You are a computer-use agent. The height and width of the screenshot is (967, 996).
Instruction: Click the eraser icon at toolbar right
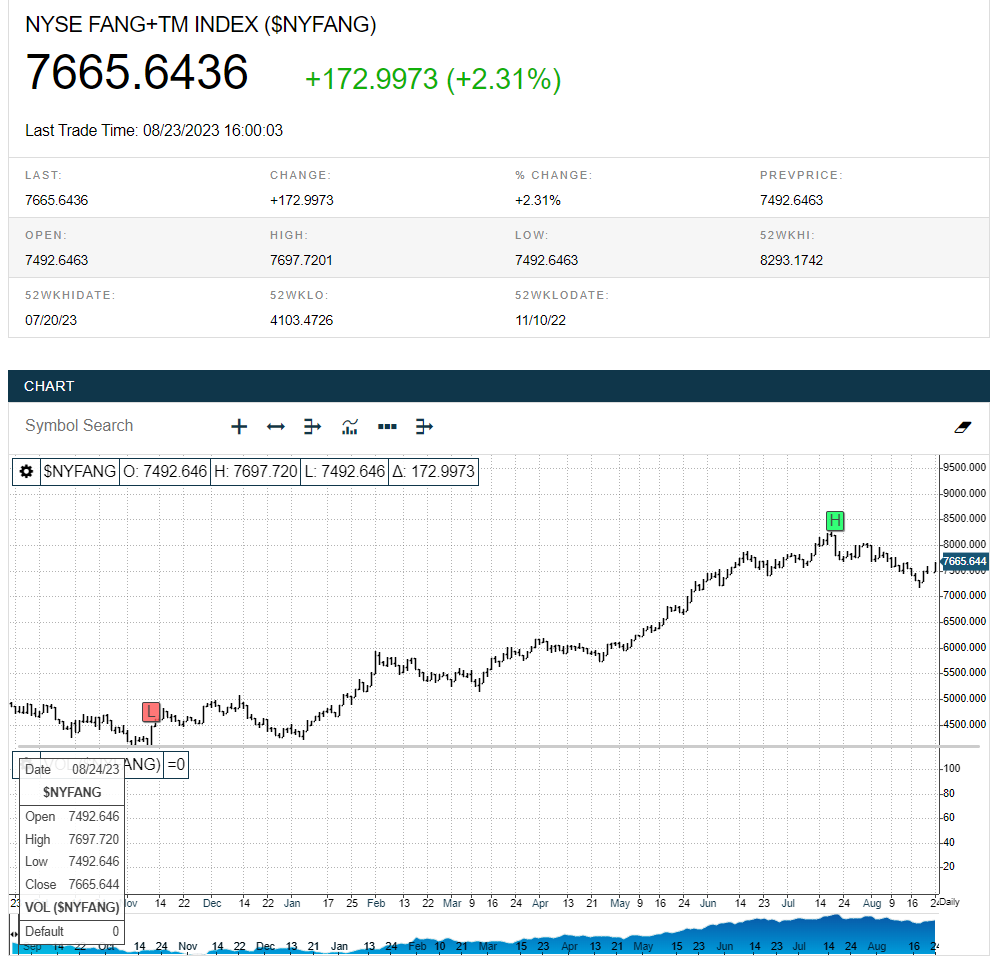point(963,428)
